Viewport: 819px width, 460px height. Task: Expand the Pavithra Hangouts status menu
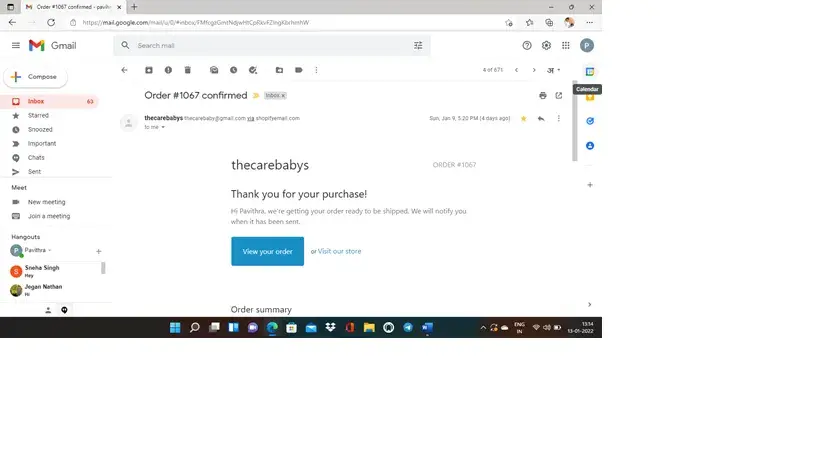(50, 250)
